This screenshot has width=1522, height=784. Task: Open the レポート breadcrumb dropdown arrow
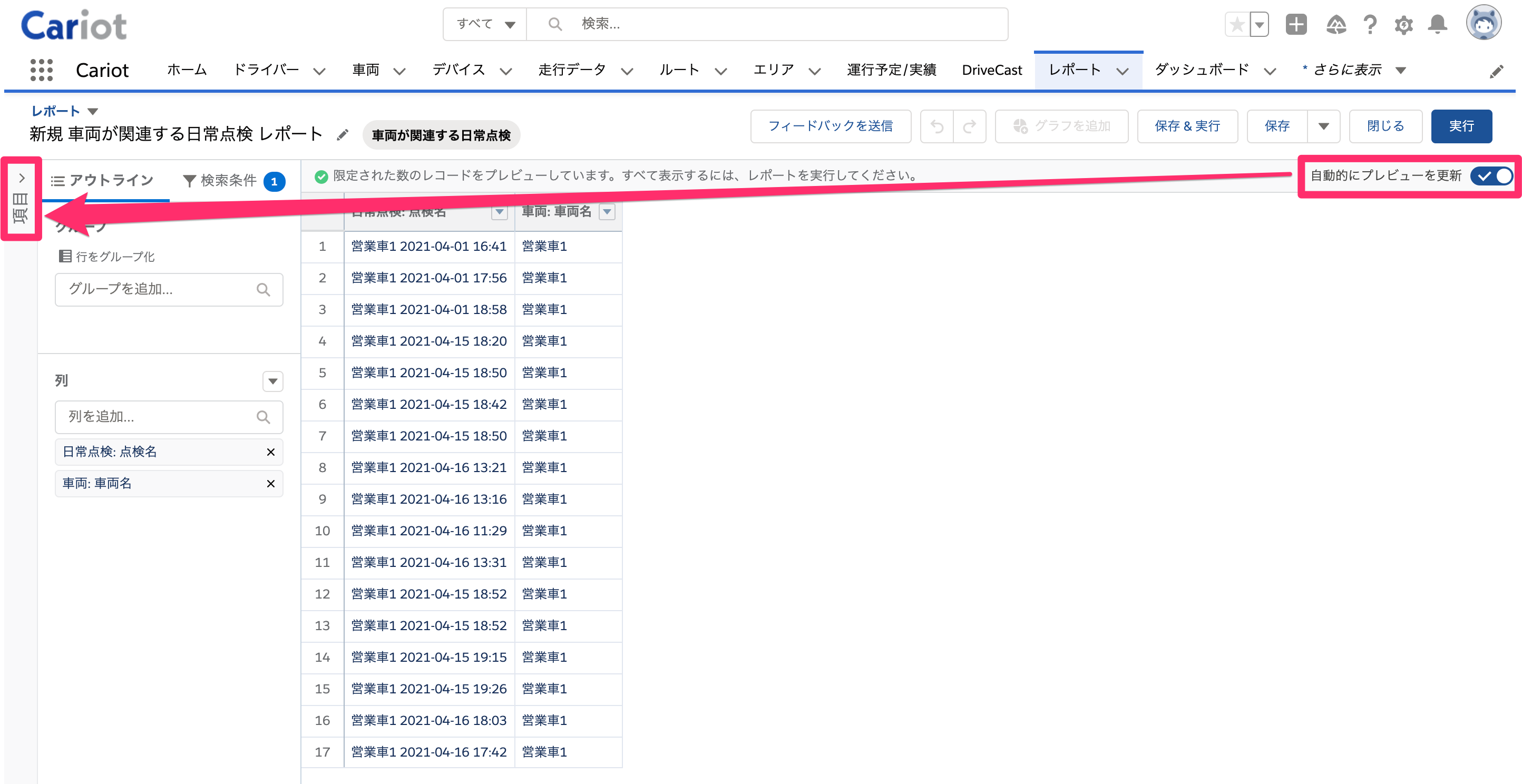(x=92, y=111)
